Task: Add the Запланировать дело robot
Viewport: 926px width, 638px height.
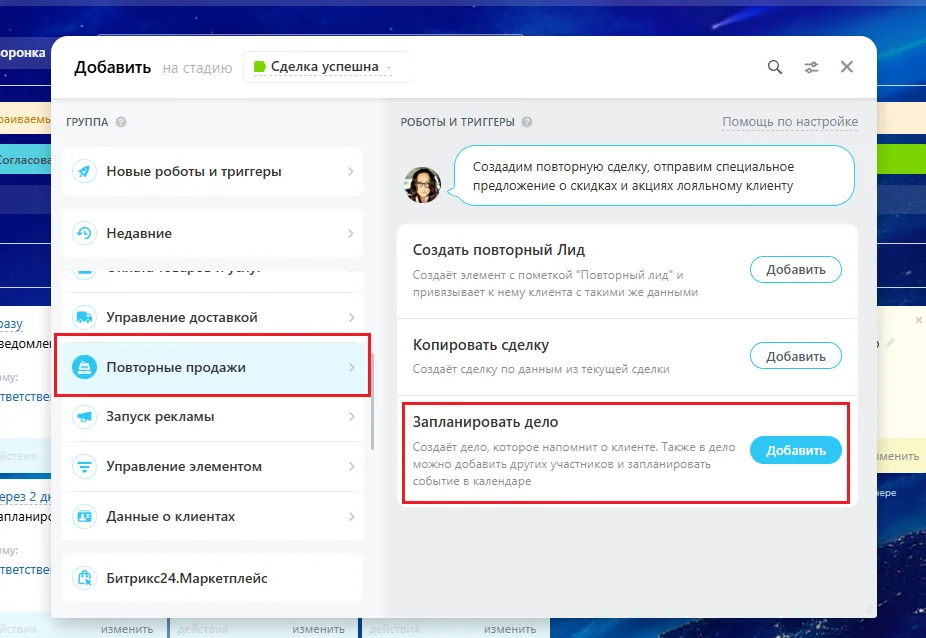Action: 795,451
